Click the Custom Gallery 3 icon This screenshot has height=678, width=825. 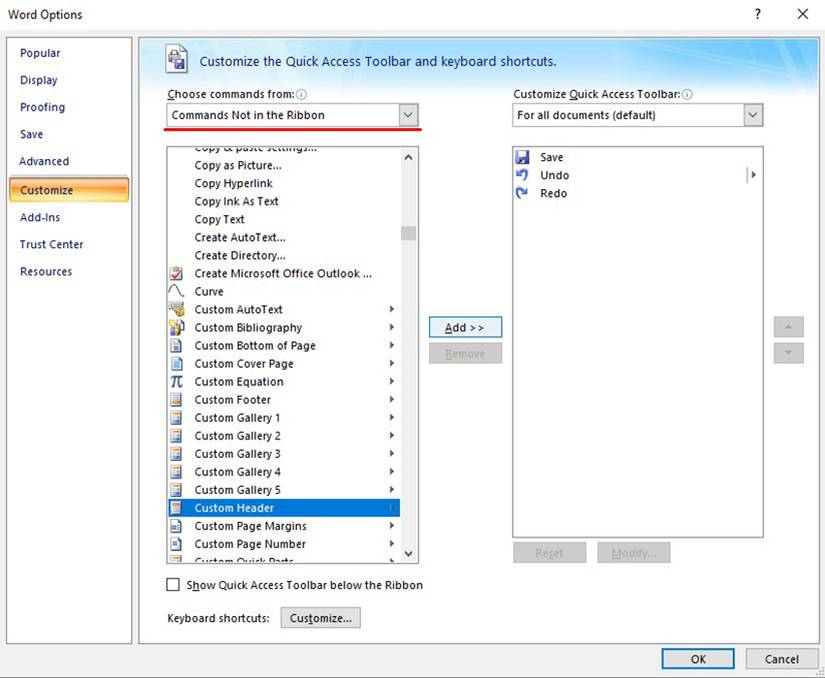(176, 453)
